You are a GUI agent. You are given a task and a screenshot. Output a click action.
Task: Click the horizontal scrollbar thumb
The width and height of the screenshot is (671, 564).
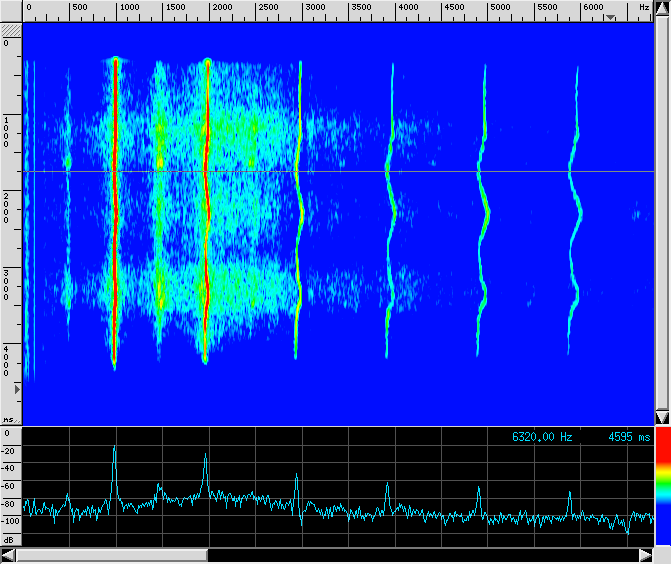point(110,555)
